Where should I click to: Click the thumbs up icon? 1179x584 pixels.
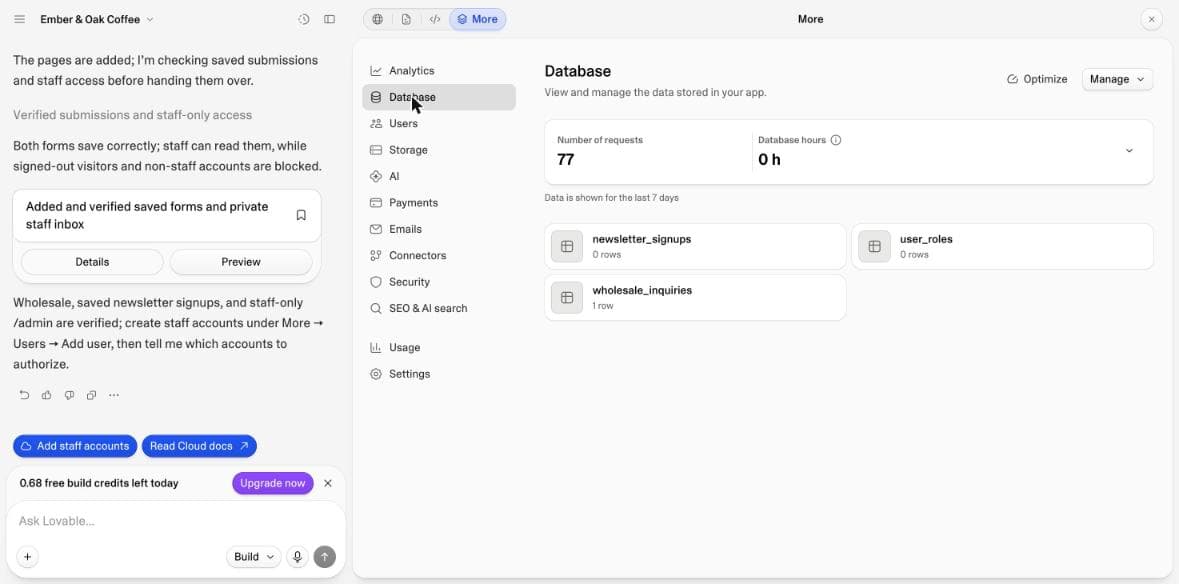point(47,395)
